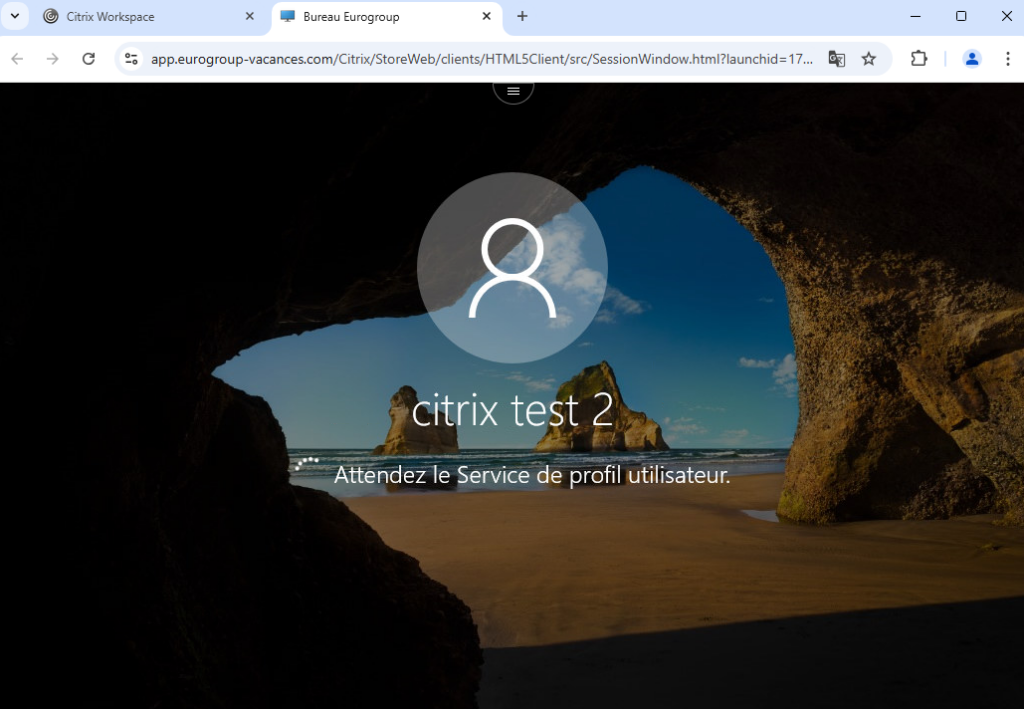Select the Bureau Eurogroup tab
Screen dimensions: 1024x709
coord(387,17)
